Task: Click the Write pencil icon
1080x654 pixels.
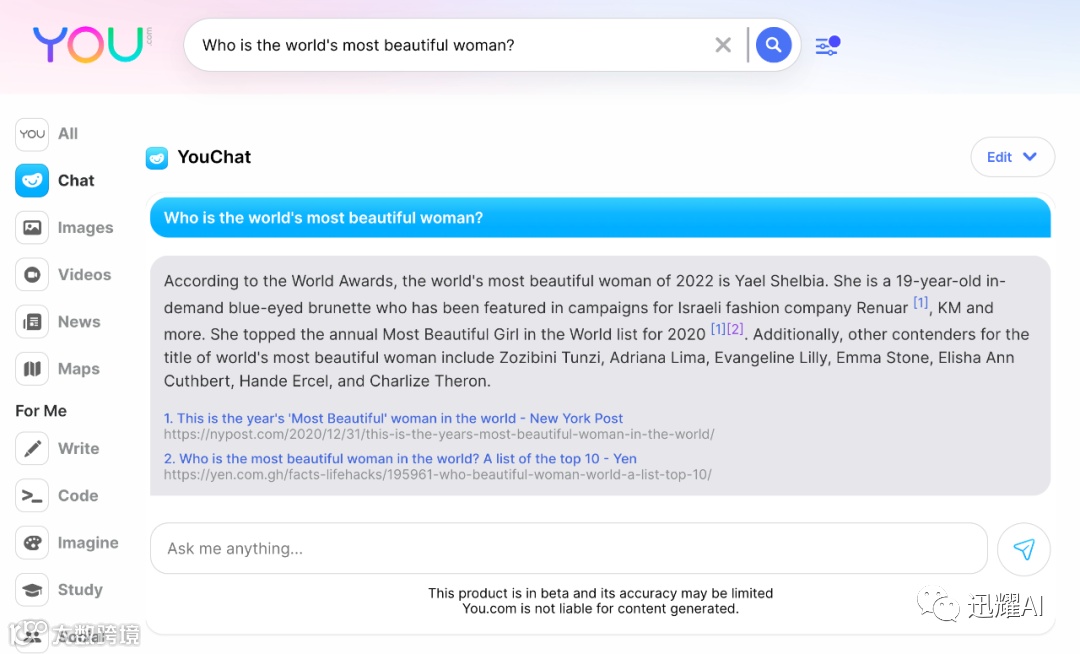Action: (32, 449)
